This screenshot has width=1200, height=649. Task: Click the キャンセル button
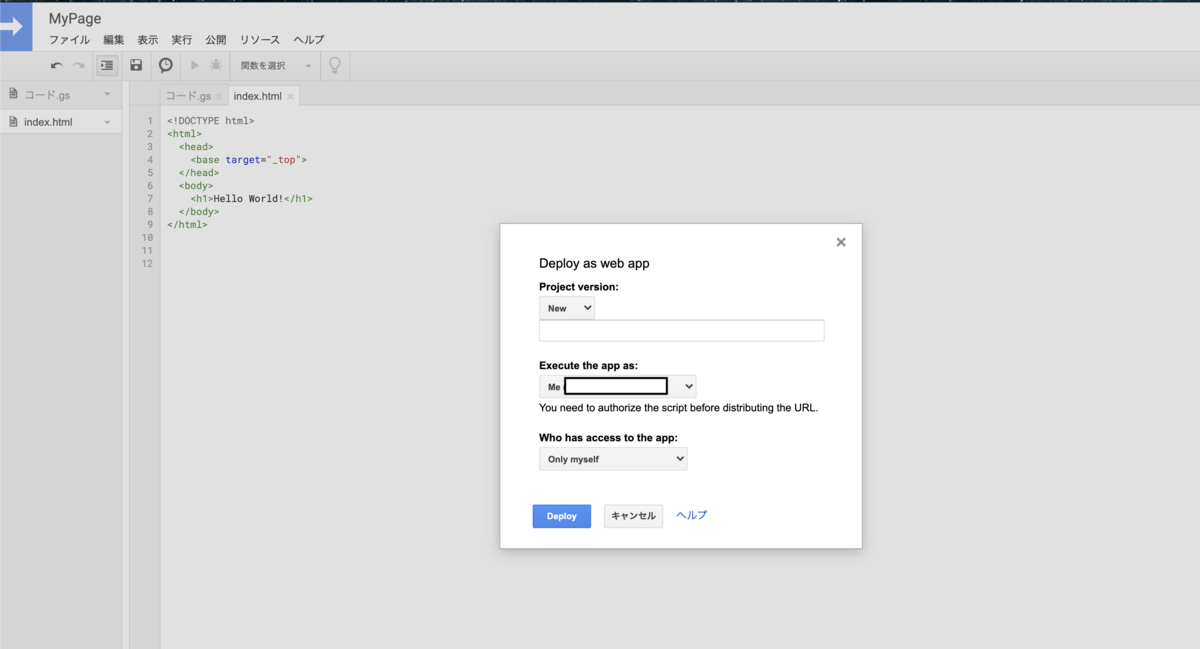(x=633, y=516)
